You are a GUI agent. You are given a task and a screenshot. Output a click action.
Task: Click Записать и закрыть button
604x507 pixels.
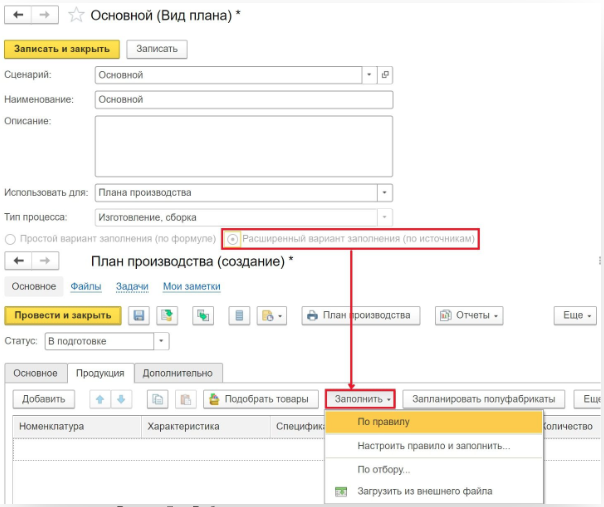click(x=62, y=49)
